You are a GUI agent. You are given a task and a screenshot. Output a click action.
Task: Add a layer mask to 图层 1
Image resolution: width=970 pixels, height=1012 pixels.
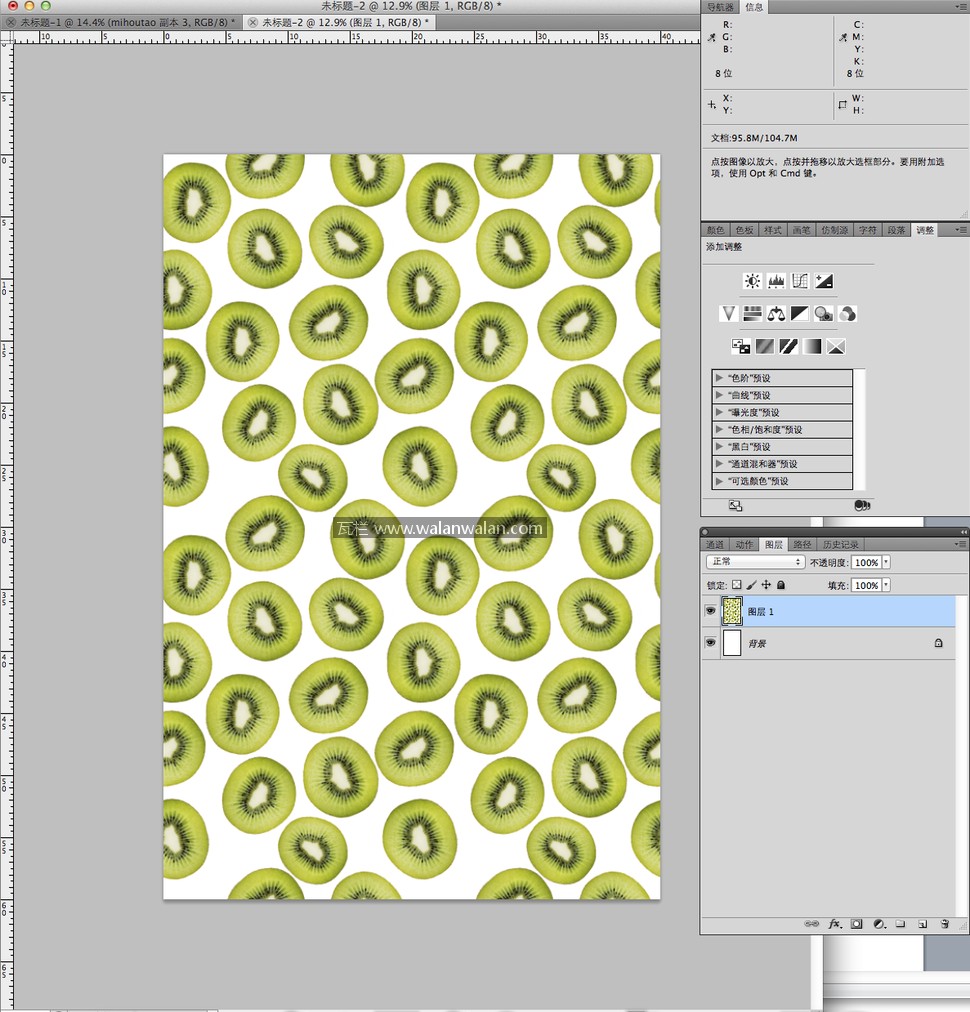(856, 925)
